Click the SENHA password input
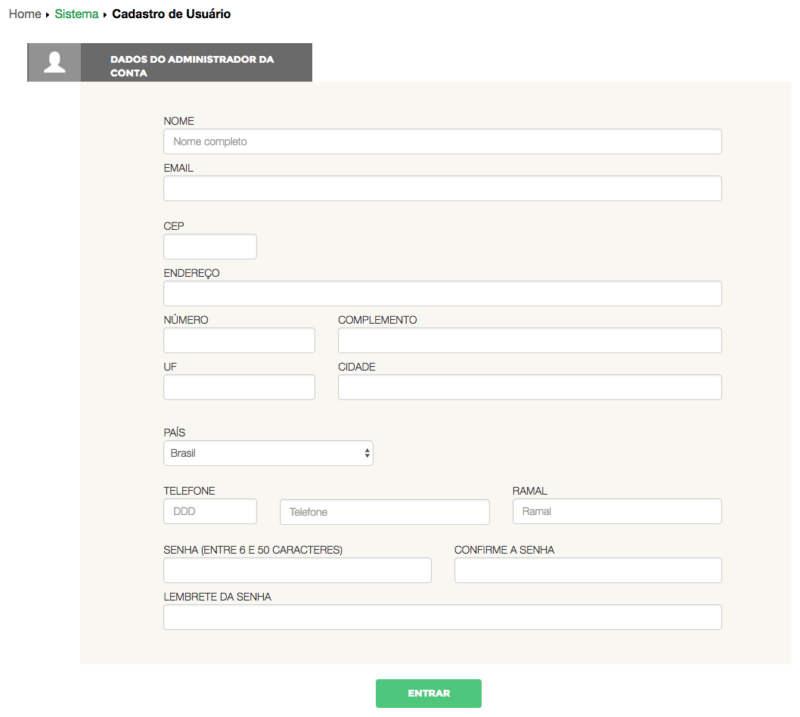This screenshot has width=800, height=717. [297, 570]
